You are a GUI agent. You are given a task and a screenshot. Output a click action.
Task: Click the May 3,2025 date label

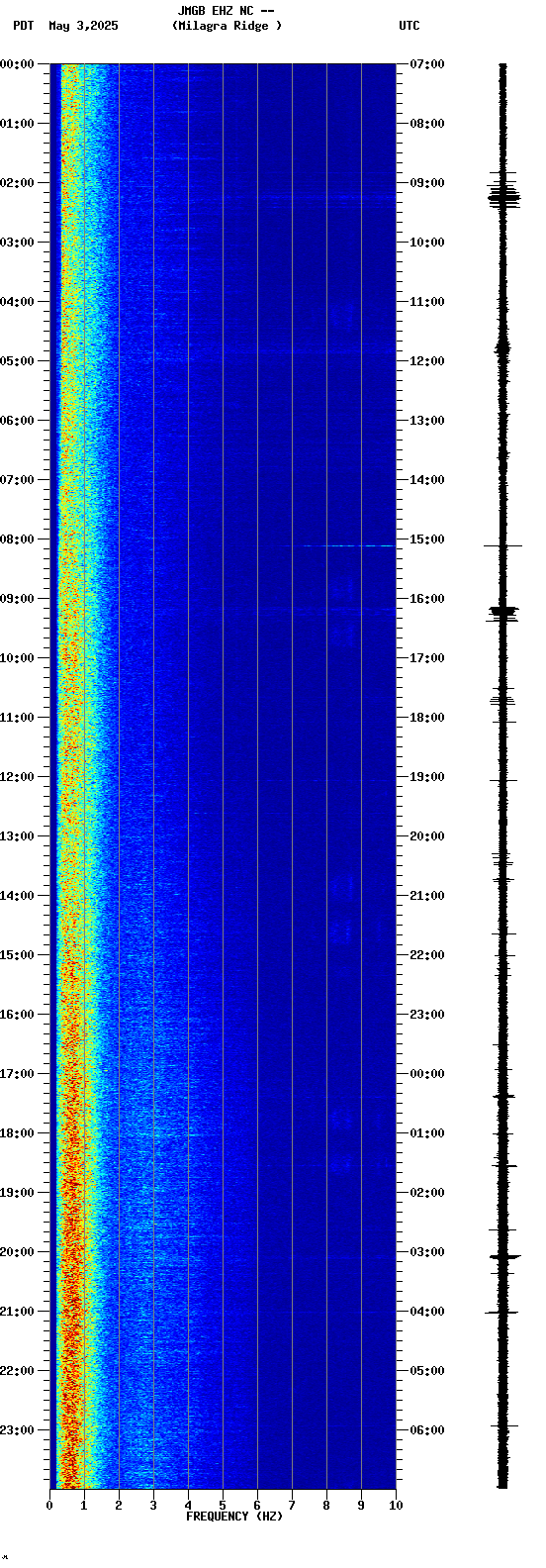click(x=83, y=26)
